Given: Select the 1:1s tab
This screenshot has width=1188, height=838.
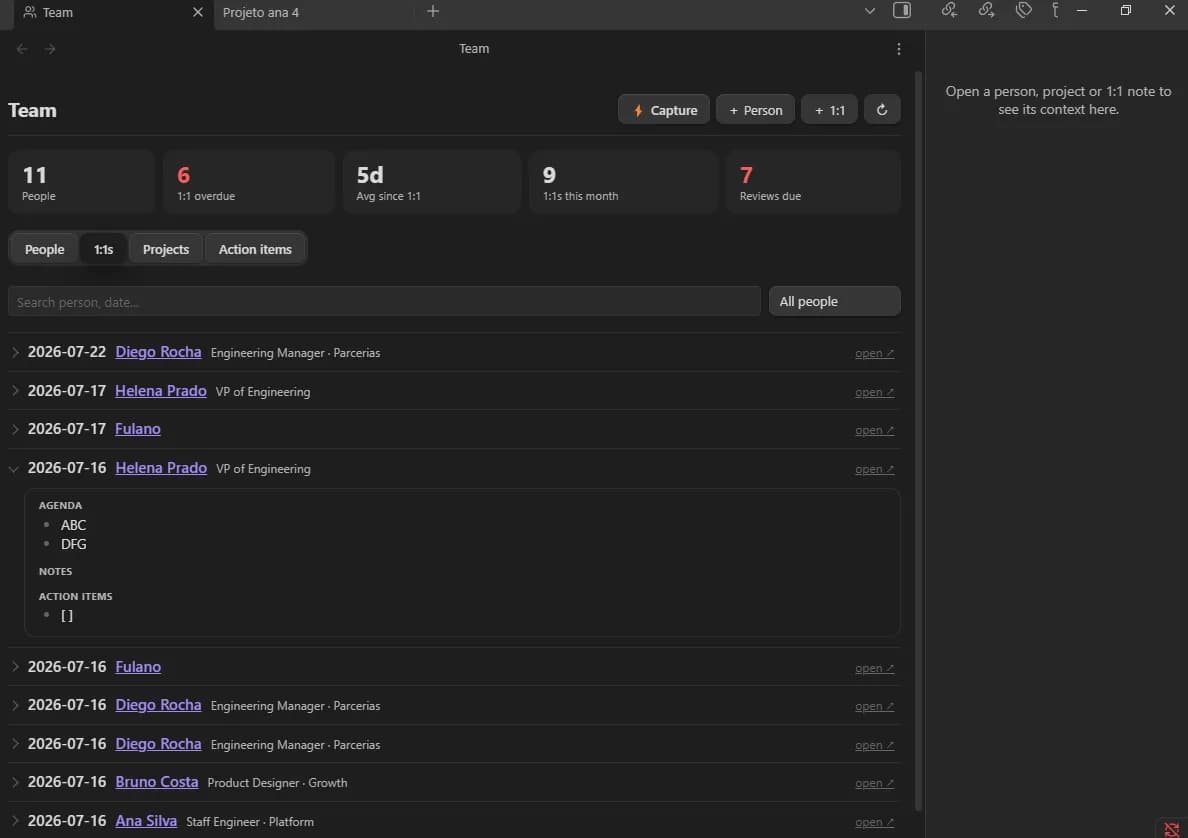Looking at the screenshot, I should (103, 249).
